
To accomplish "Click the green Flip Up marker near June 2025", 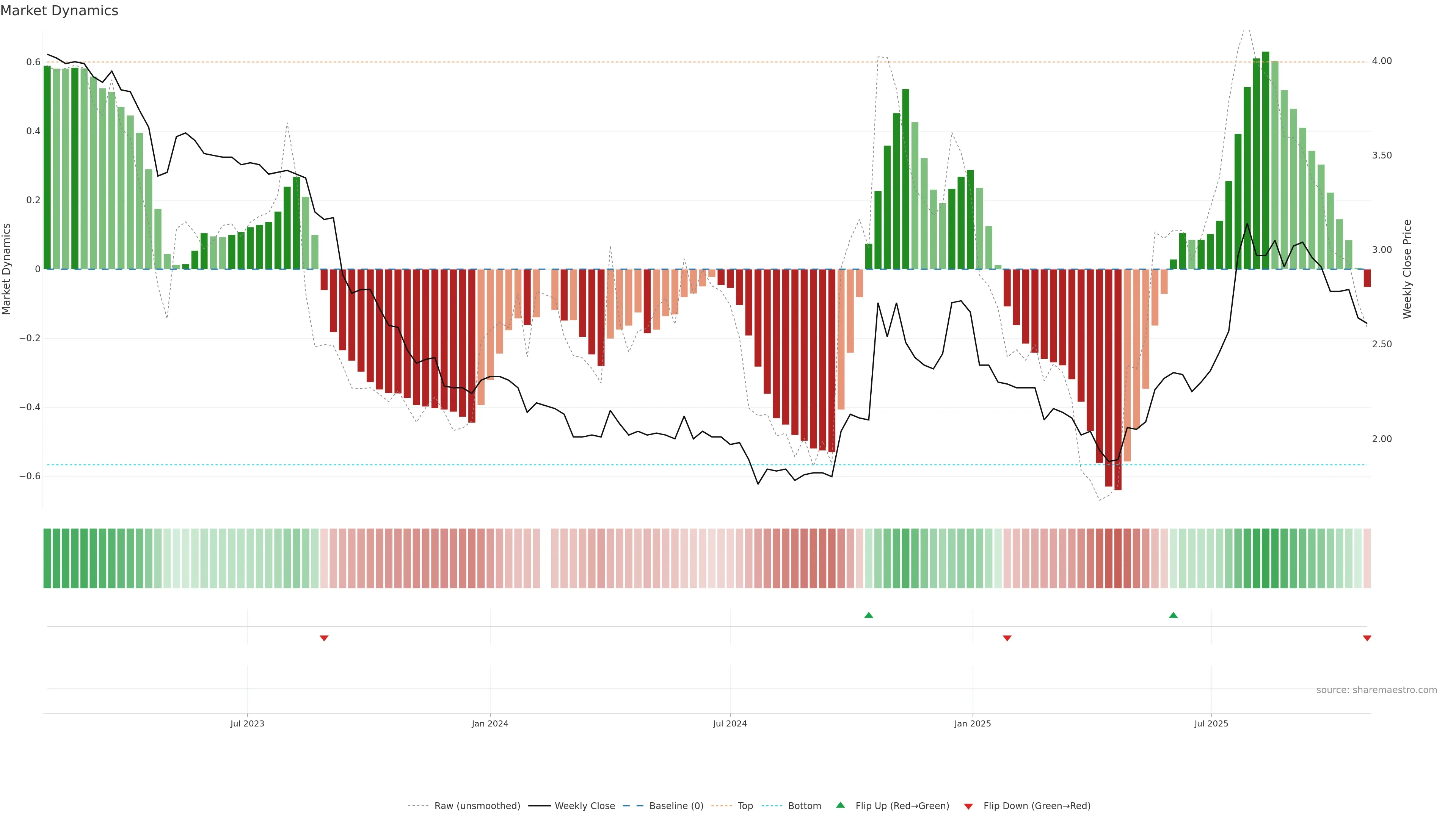I will coord(1174,615).
